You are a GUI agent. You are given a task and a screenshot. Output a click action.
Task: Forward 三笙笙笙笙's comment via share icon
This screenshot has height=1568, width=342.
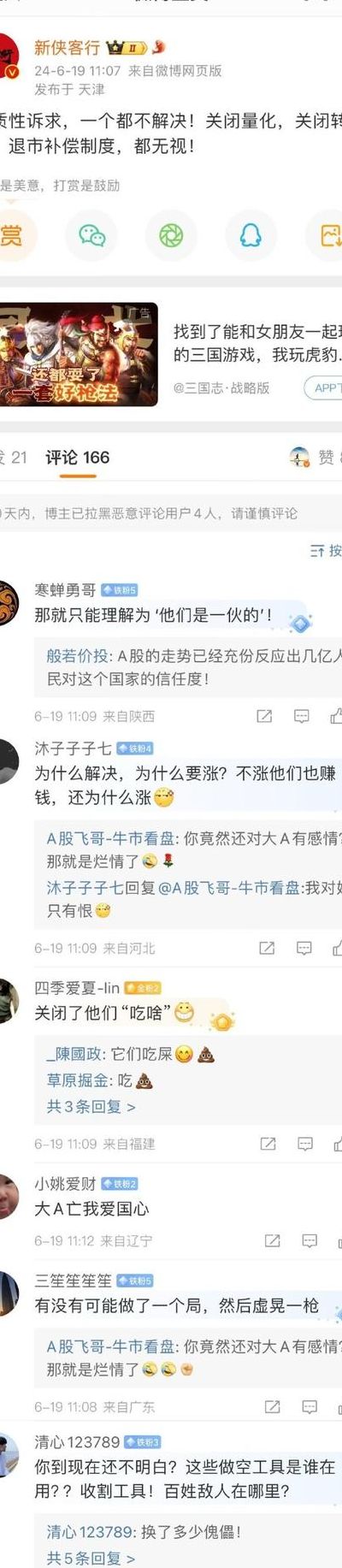(272, 1406)
